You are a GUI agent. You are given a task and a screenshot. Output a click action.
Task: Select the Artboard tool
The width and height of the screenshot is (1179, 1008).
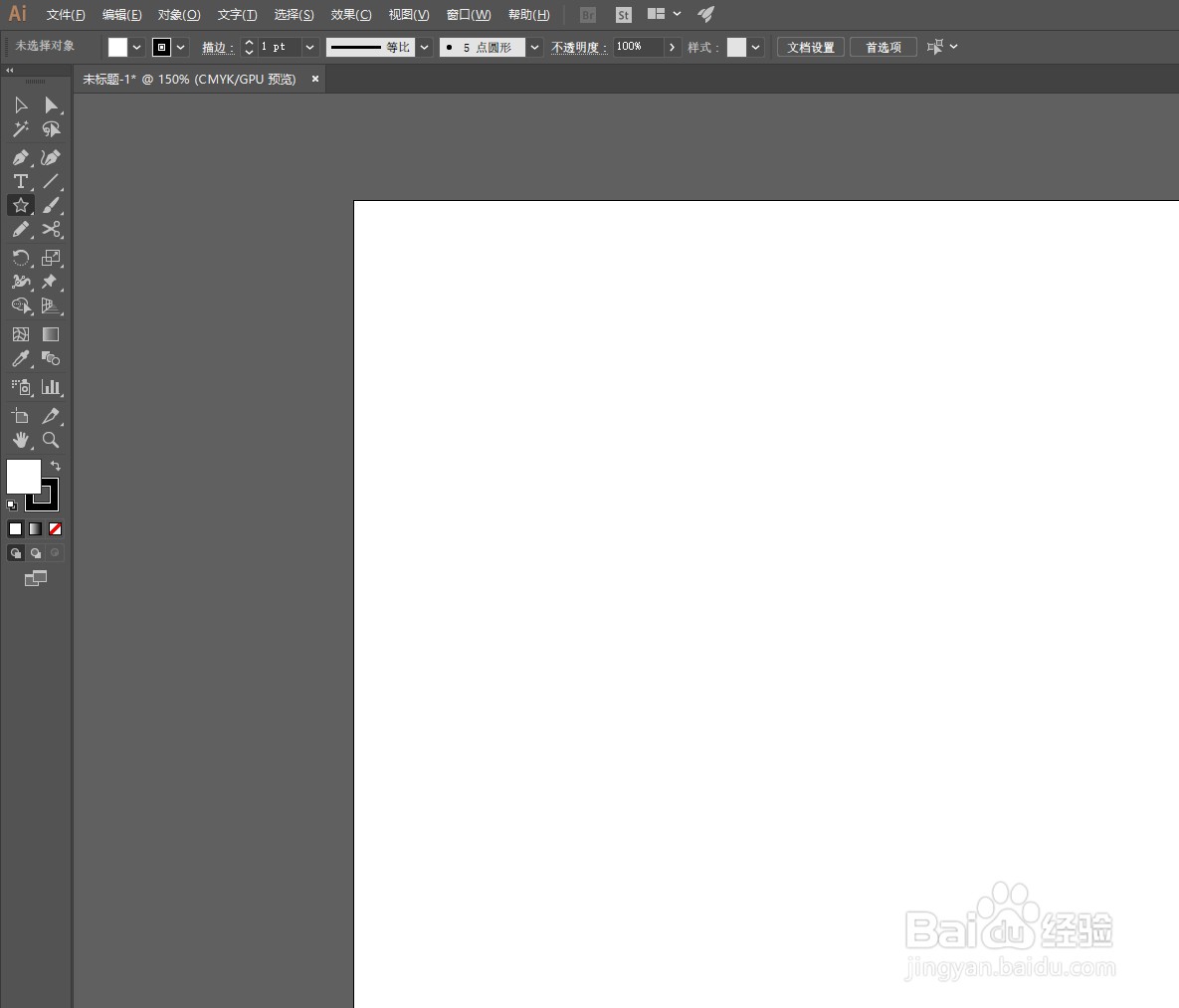click(20, 416)
